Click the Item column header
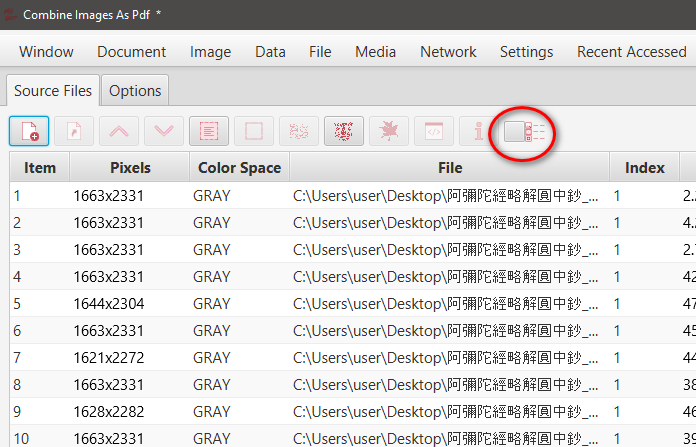The image size is (696, 447). click(40, 168)
